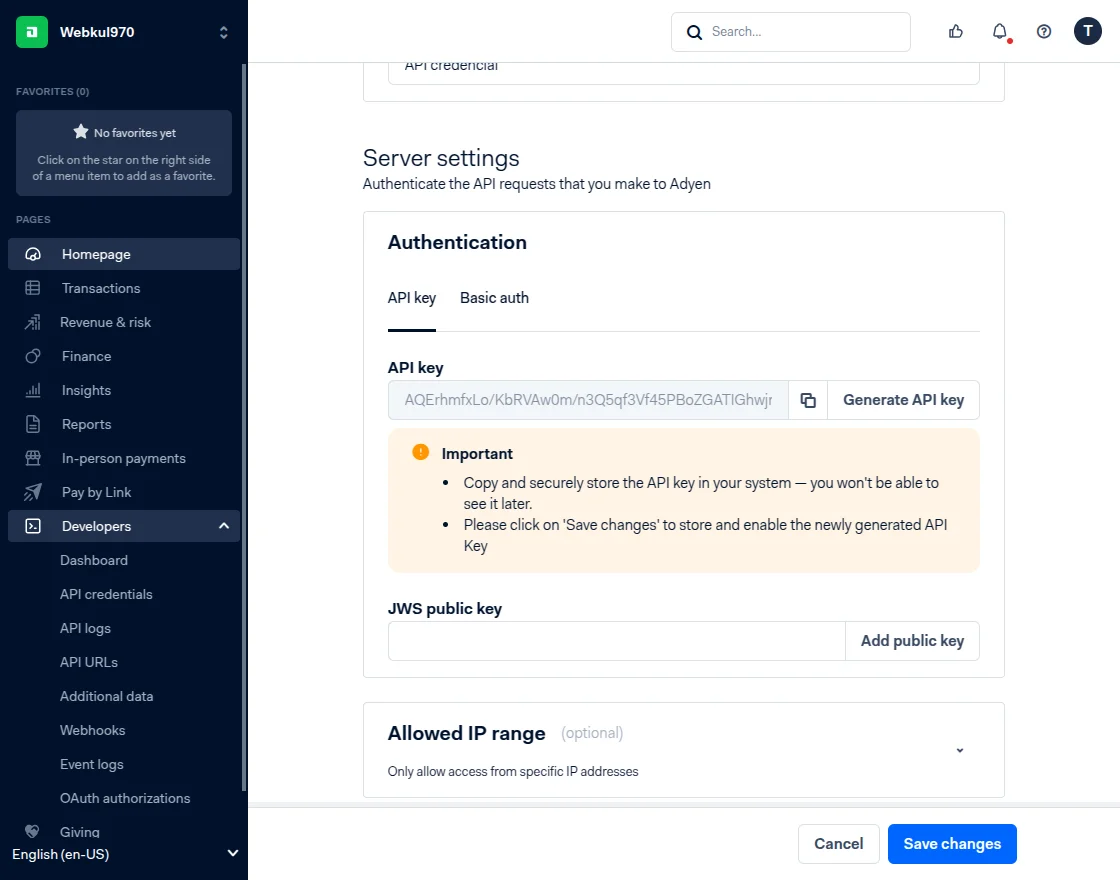Go to Homepage in the sidebar
Image resolution: width=1120 pixels, height=880 pixels.
tap(124, 254)
